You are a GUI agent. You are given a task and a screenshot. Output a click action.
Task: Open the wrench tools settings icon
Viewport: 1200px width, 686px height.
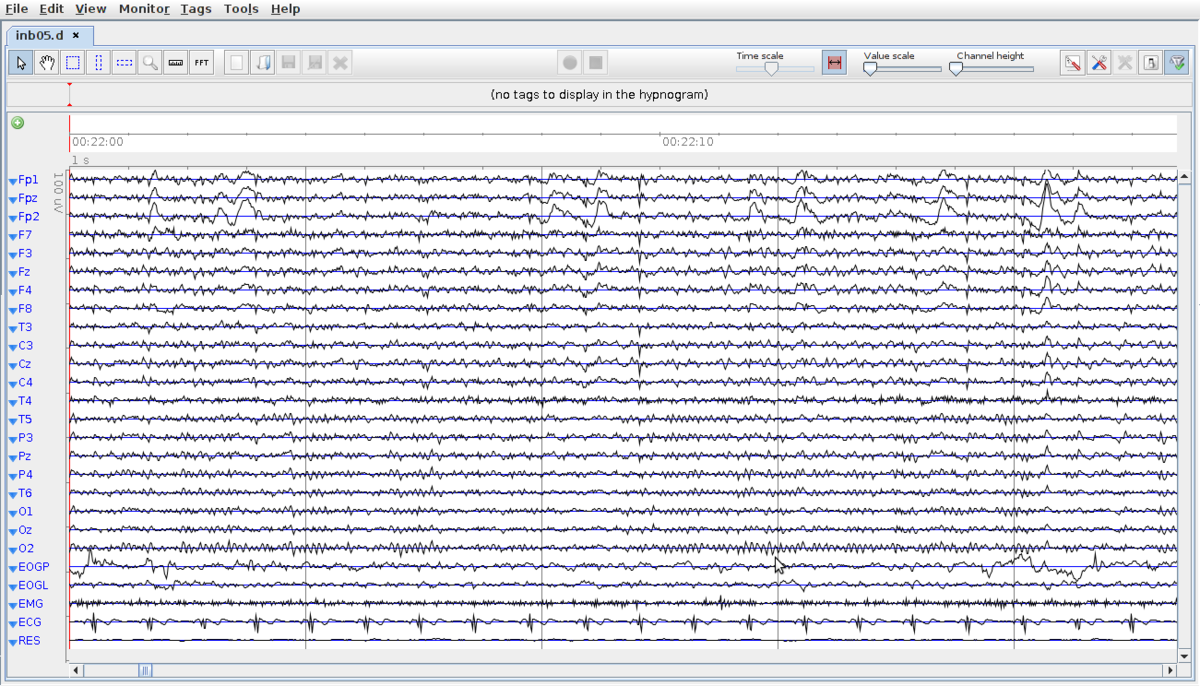click(1098, 62)
